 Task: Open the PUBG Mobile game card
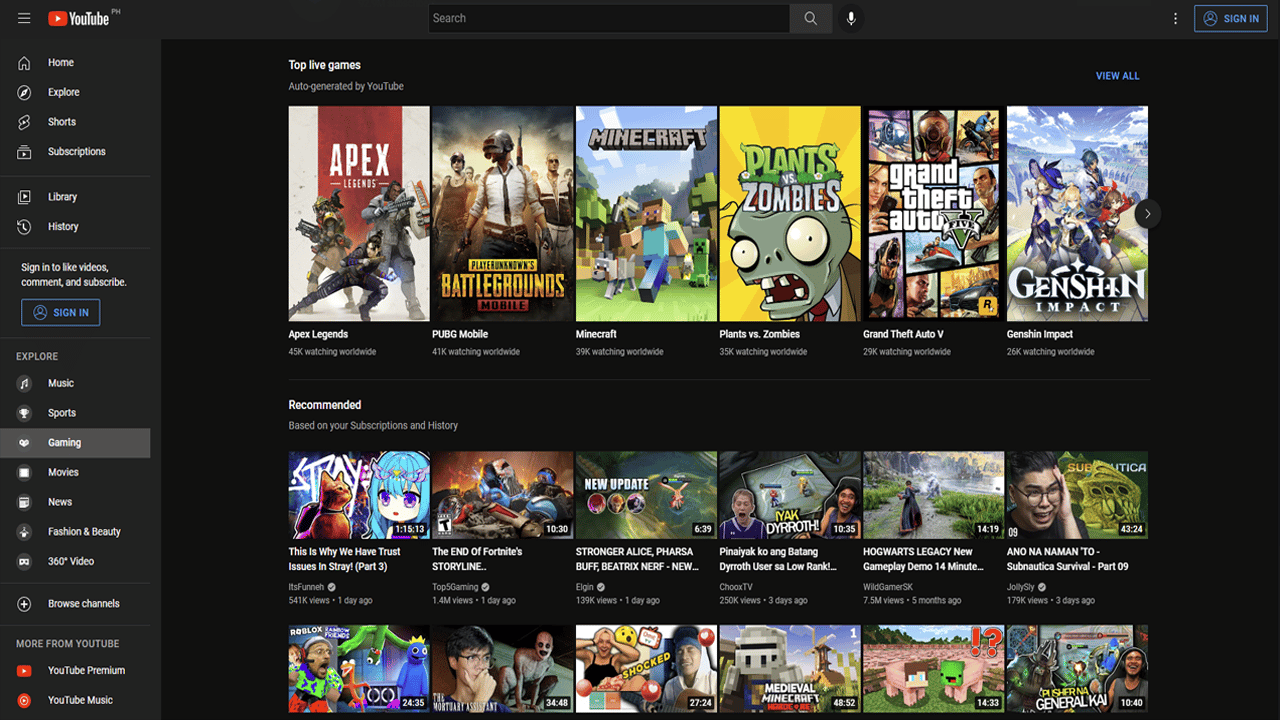503,213
